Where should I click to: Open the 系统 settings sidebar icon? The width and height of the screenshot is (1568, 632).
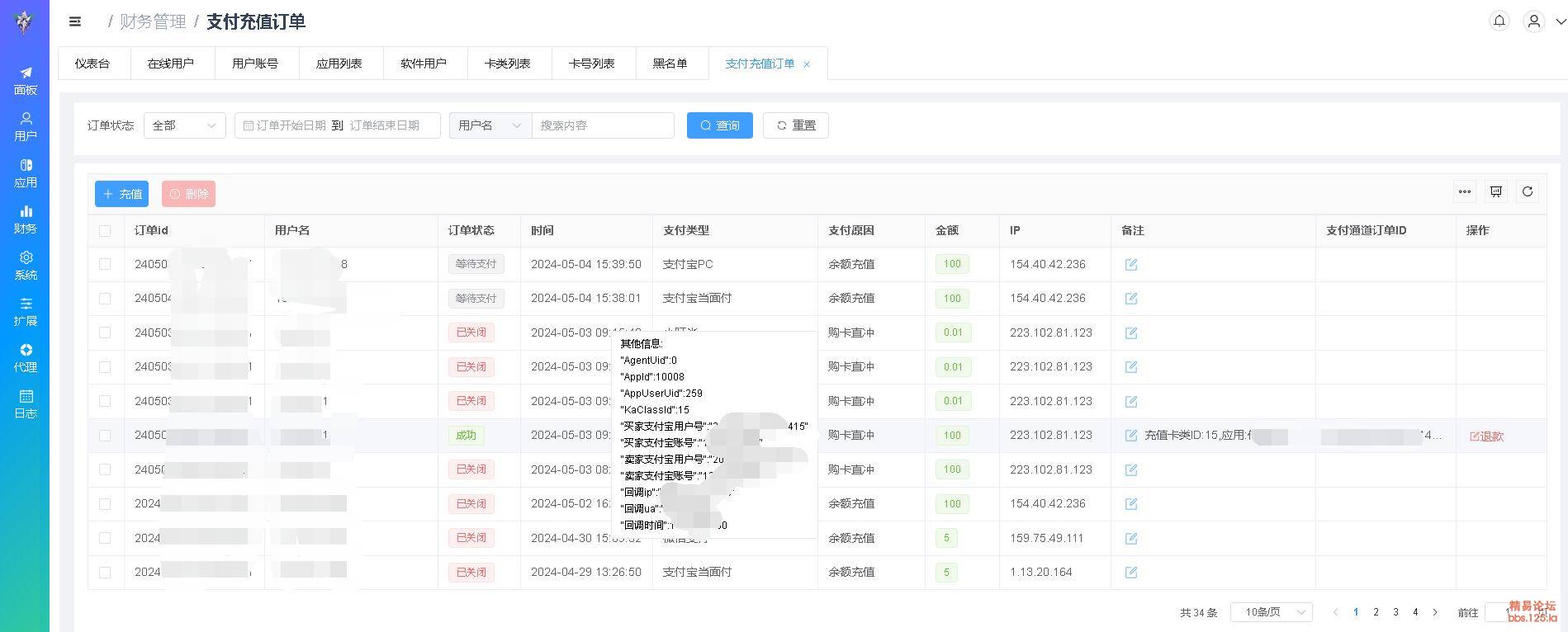[x=25, y=266]
